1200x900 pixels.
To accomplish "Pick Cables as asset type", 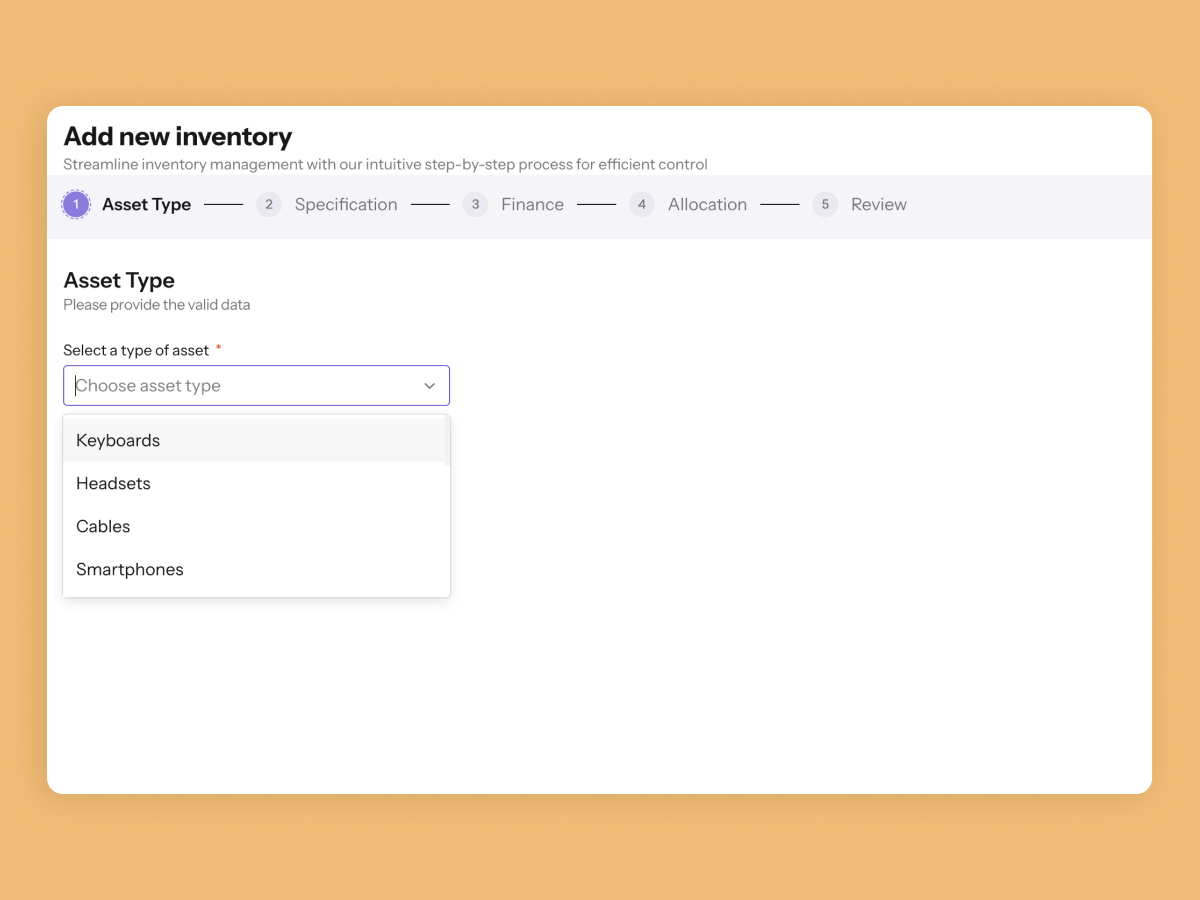I will coord(103,527).
